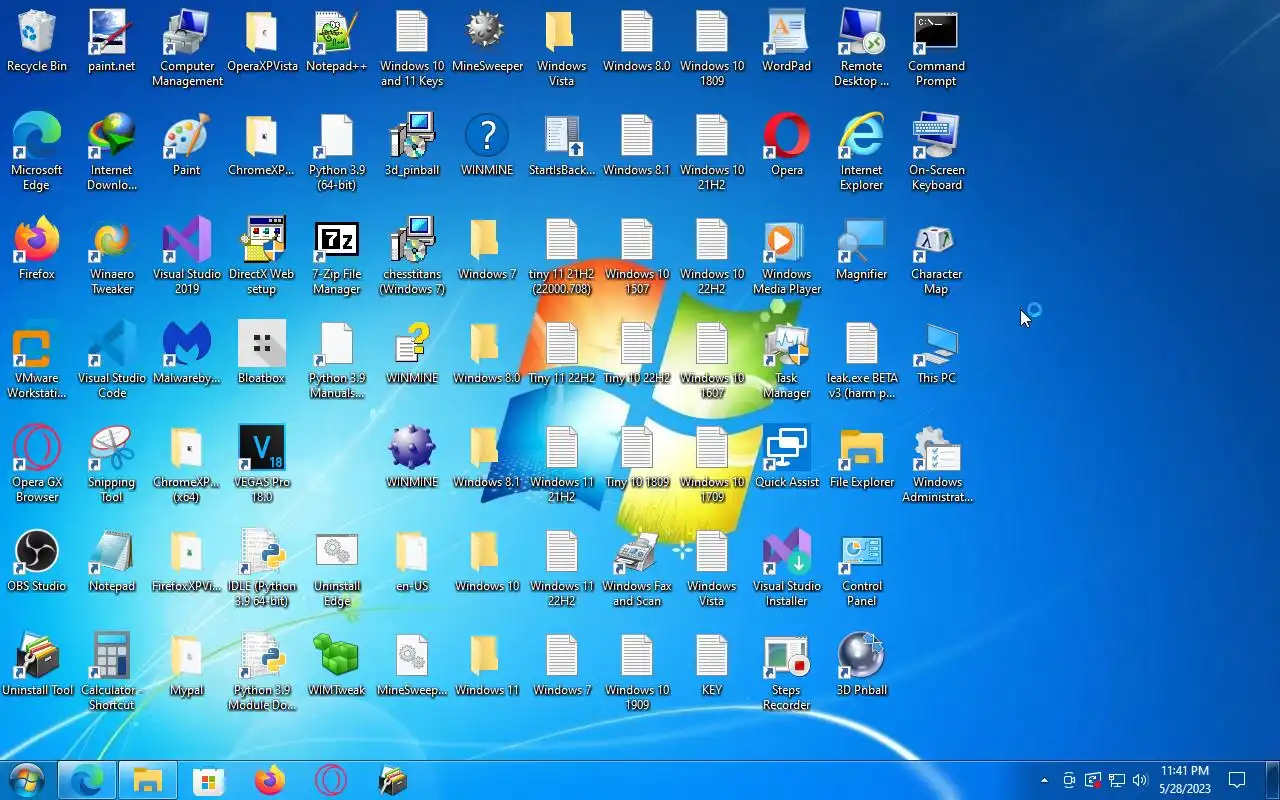Screen dimensions: 1280x800
Task: Open the Computer Management shortcut
Action: pos(187,49)
